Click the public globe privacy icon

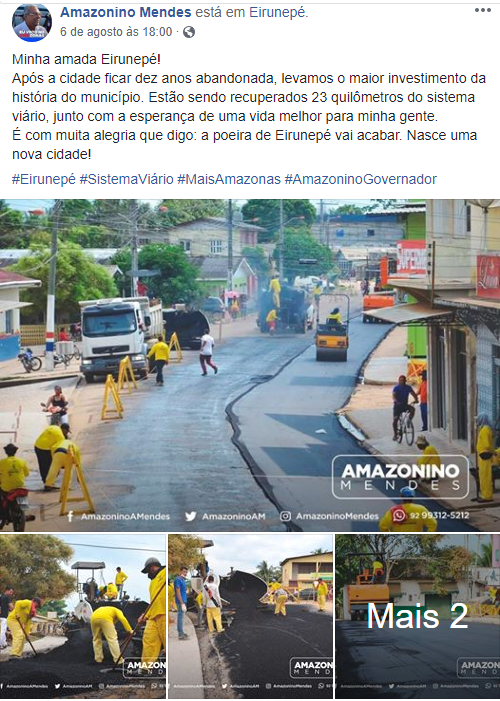tap(189, 32)
